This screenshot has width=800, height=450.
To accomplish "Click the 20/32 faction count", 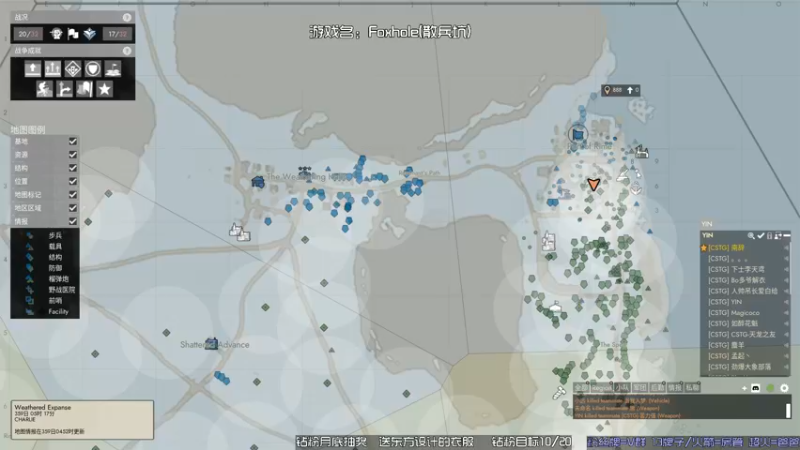I will [28, 34].
